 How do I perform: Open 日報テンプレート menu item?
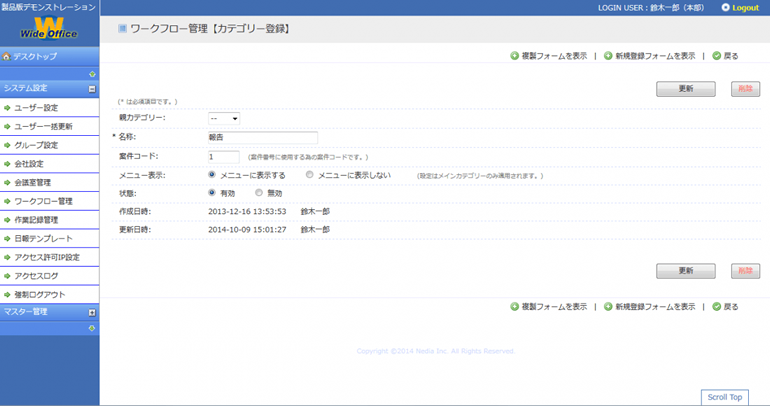pyautogui.click(x=49, y=238)
